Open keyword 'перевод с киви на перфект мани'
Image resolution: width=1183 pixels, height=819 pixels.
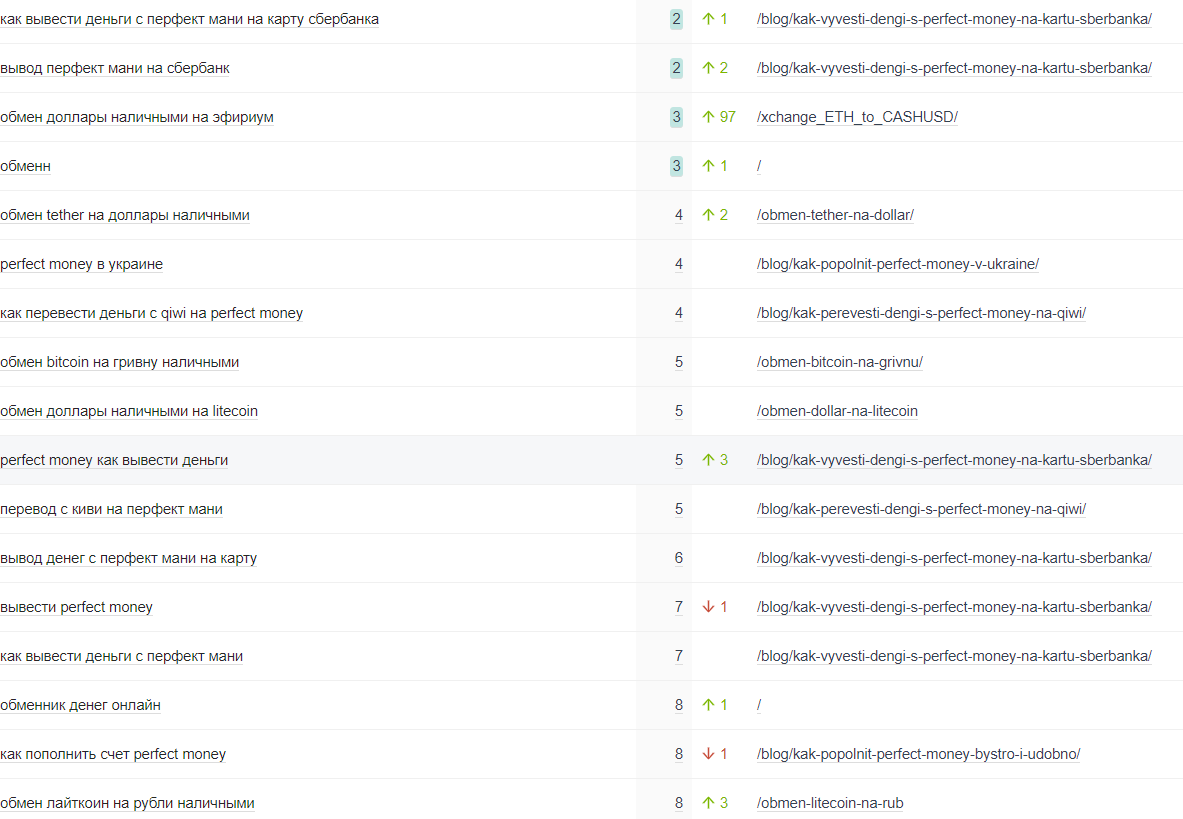tap(111, 509)
